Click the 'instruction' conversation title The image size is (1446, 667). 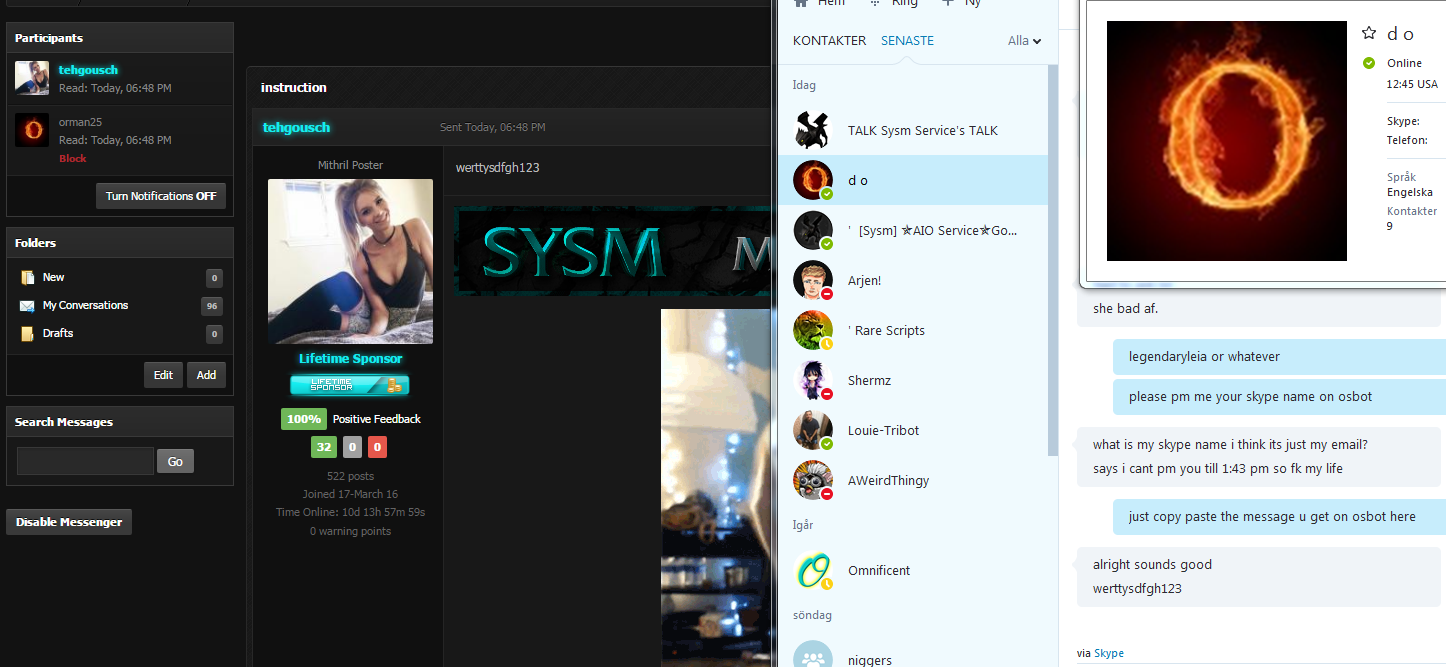click(x=294, y=87)
